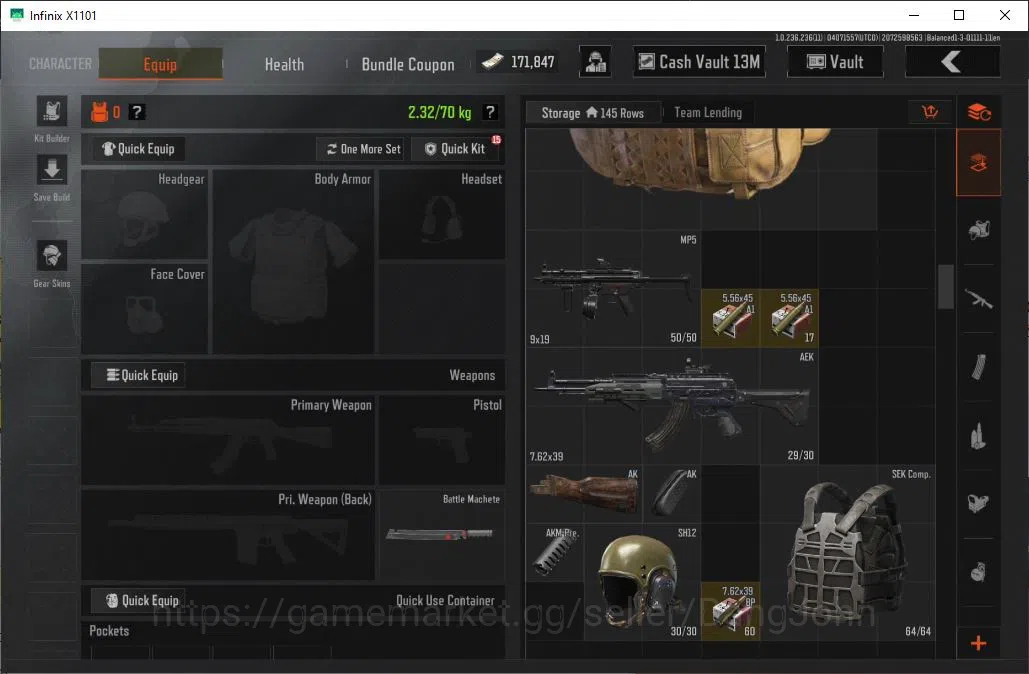Viewport: 1029px width, 674px height.
Task: Open the CHARACTER section label
Action: pos(60,64)
